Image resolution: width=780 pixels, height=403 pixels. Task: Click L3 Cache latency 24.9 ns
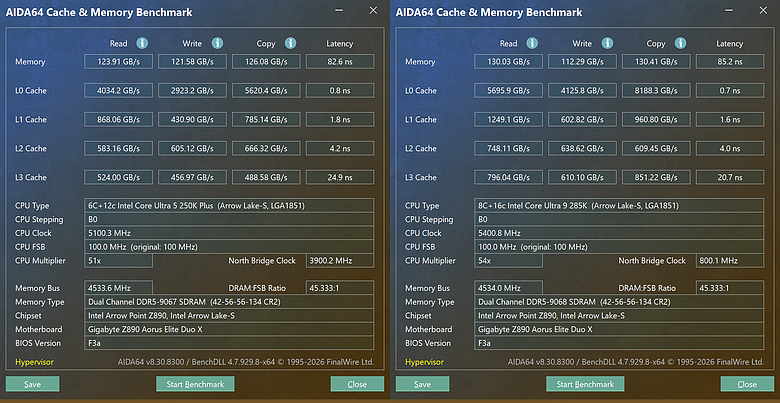point(340,177)
